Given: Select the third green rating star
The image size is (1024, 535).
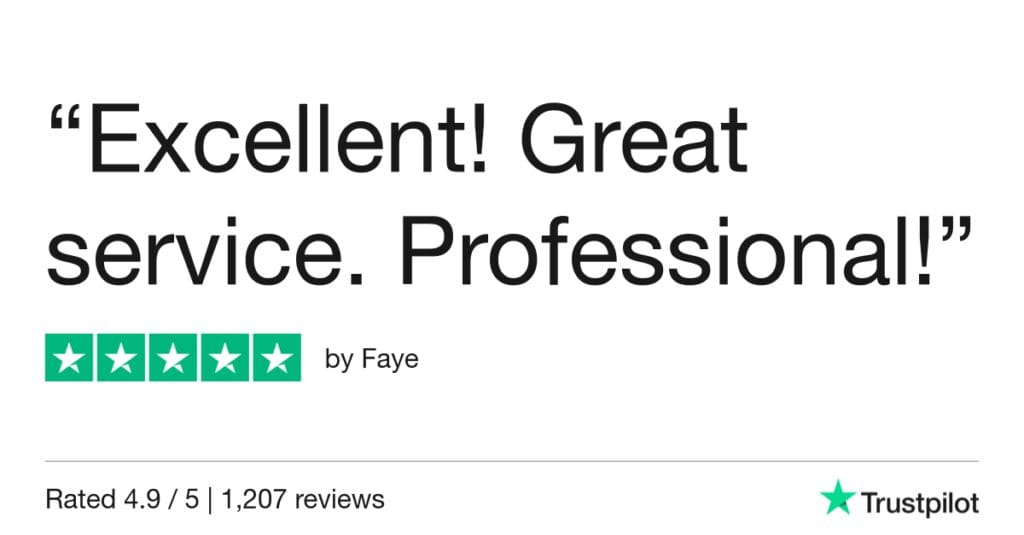Looking at the screenshot, I should click(x=173, y=357).
